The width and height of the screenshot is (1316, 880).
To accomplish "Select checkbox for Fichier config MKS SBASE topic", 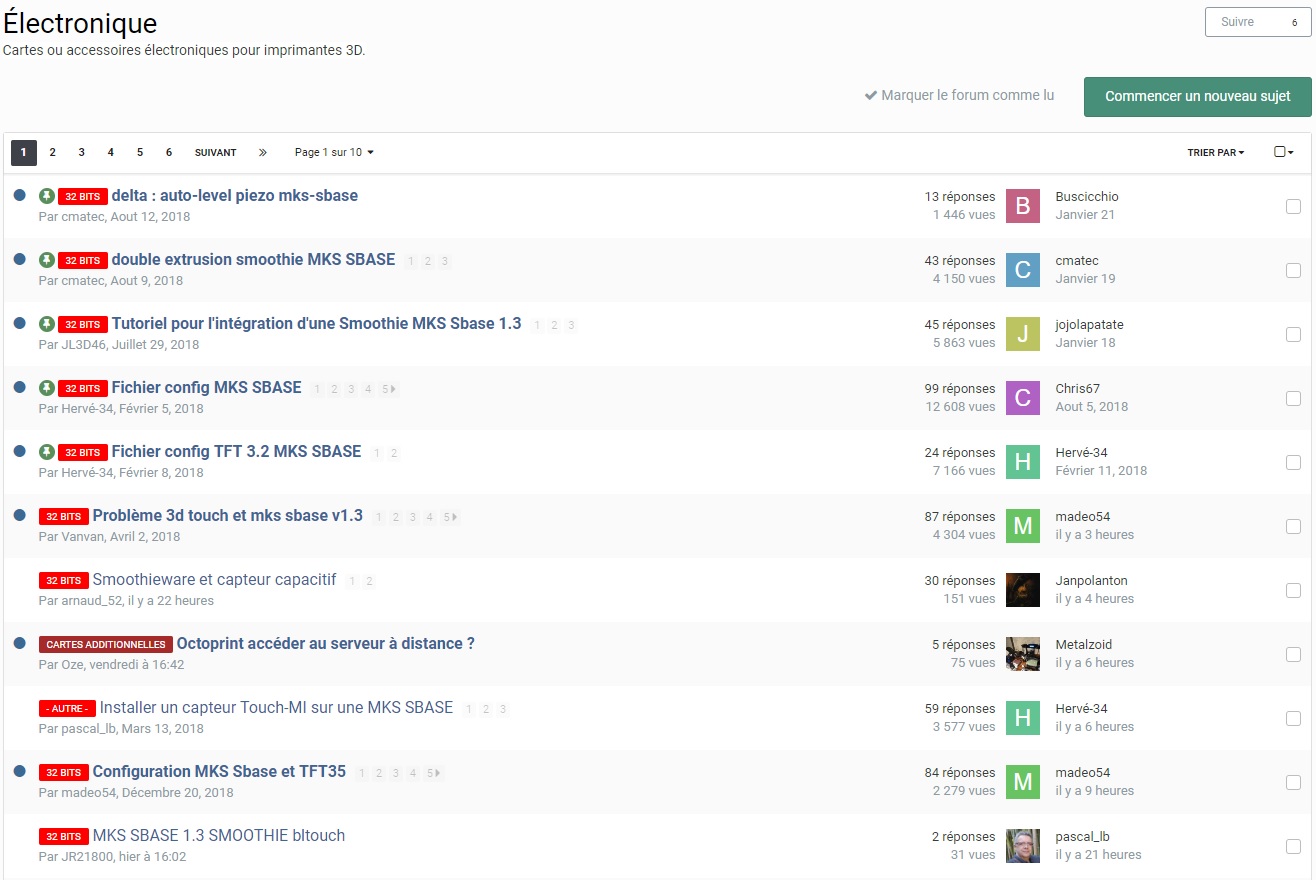I will pyautogui.click(x=1293, y=398).
